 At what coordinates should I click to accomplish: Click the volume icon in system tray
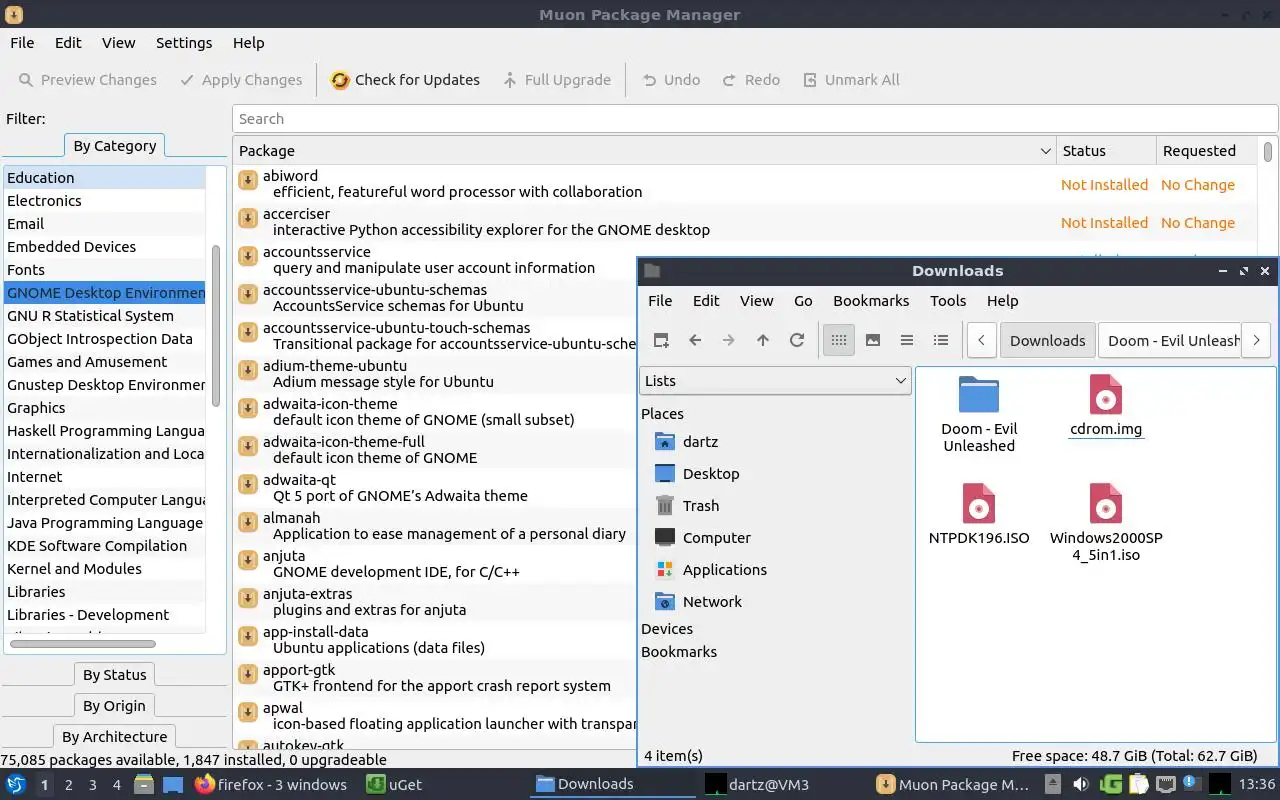click(1081, 784)
